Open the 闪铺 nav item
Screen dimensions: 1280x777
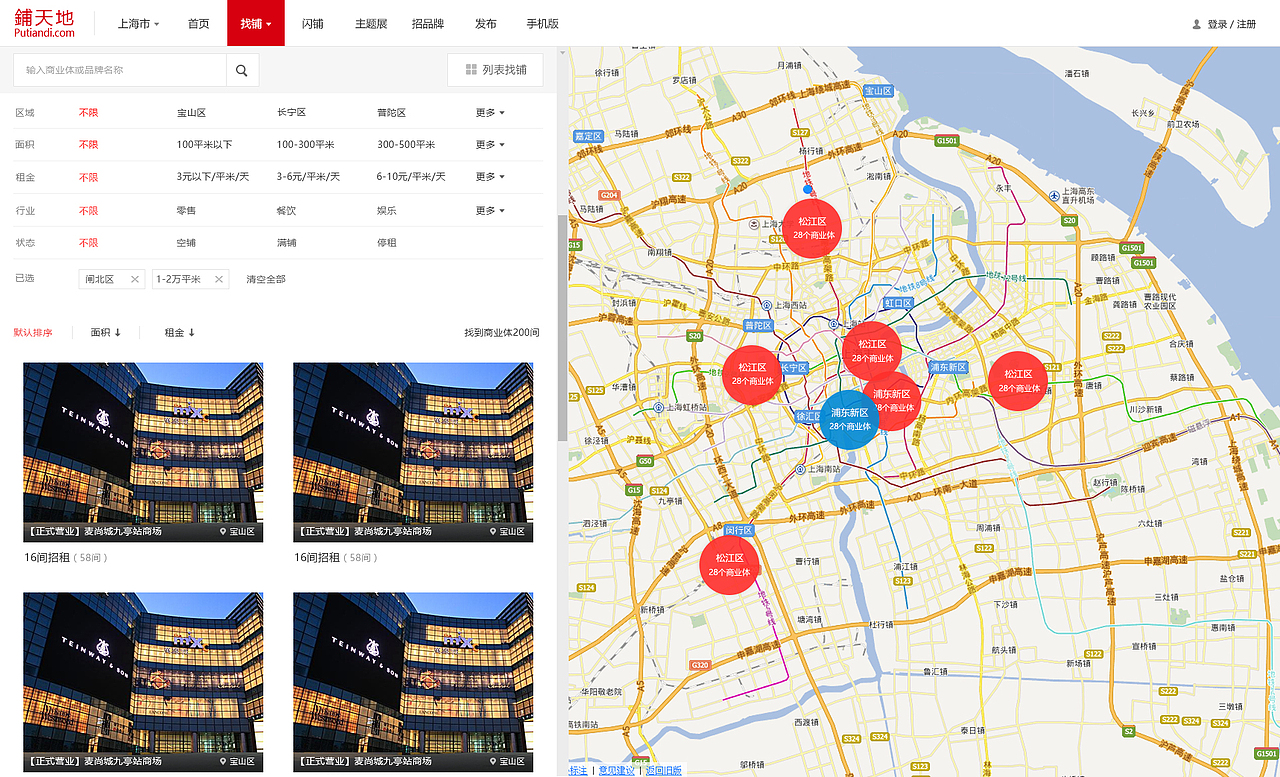313,23
